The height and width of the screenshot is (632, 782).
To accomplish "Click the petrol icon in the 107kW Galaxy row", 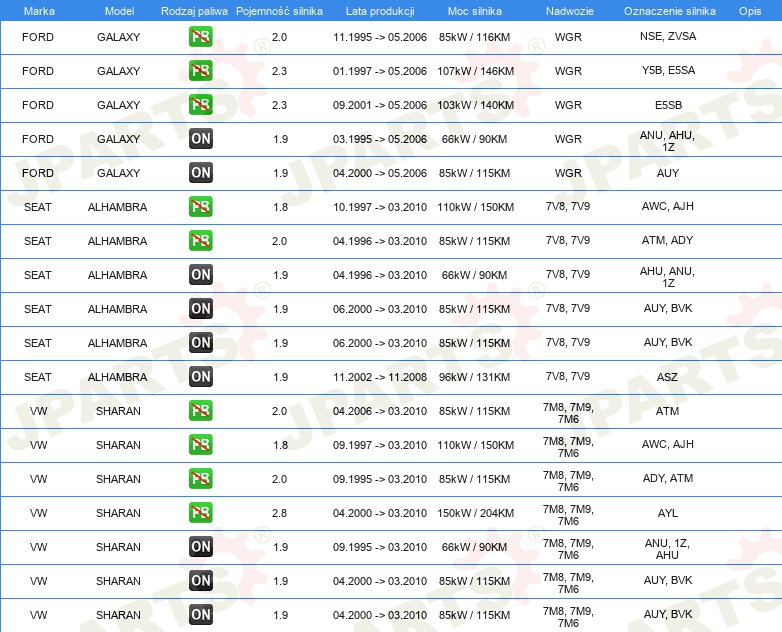I will (200, 71).
